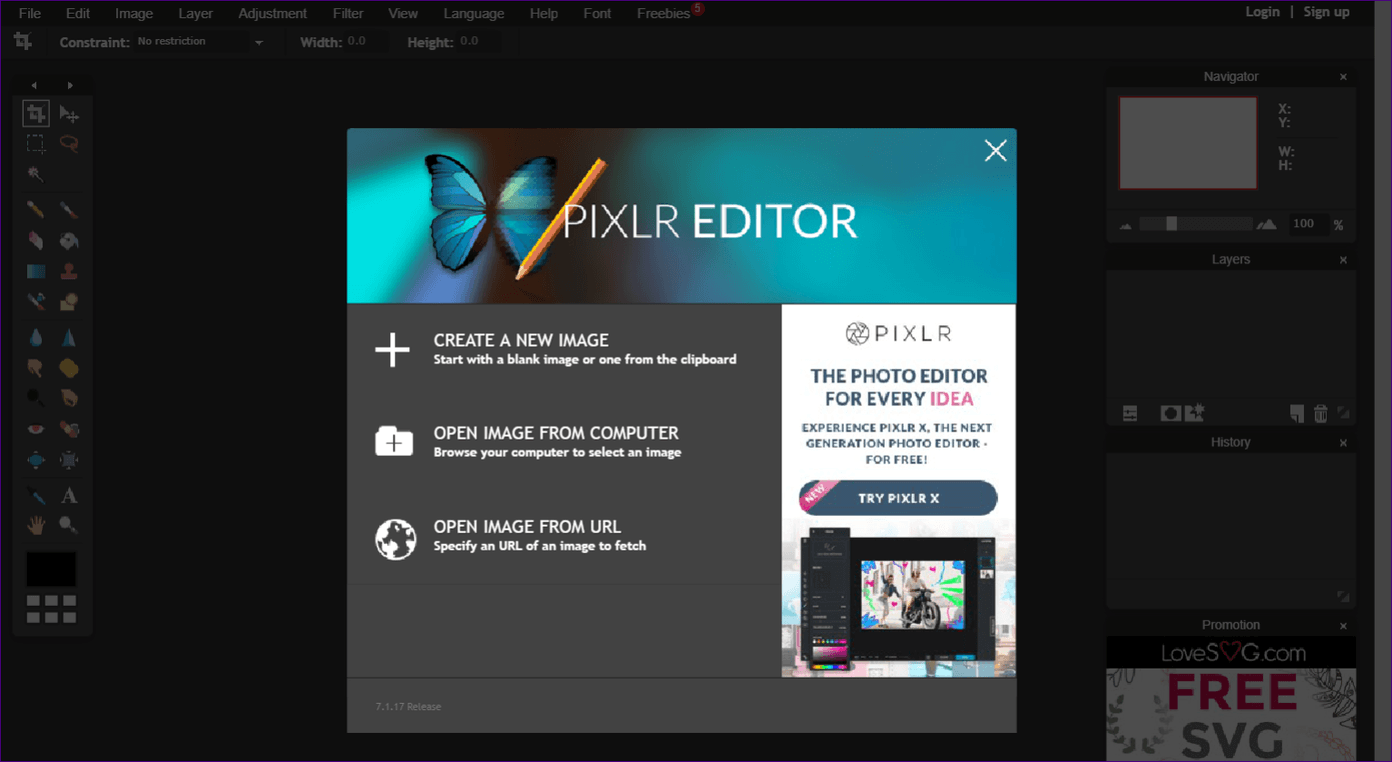Select the Sponge tool
The image size is (1392, 762).
tap(69, 368)
